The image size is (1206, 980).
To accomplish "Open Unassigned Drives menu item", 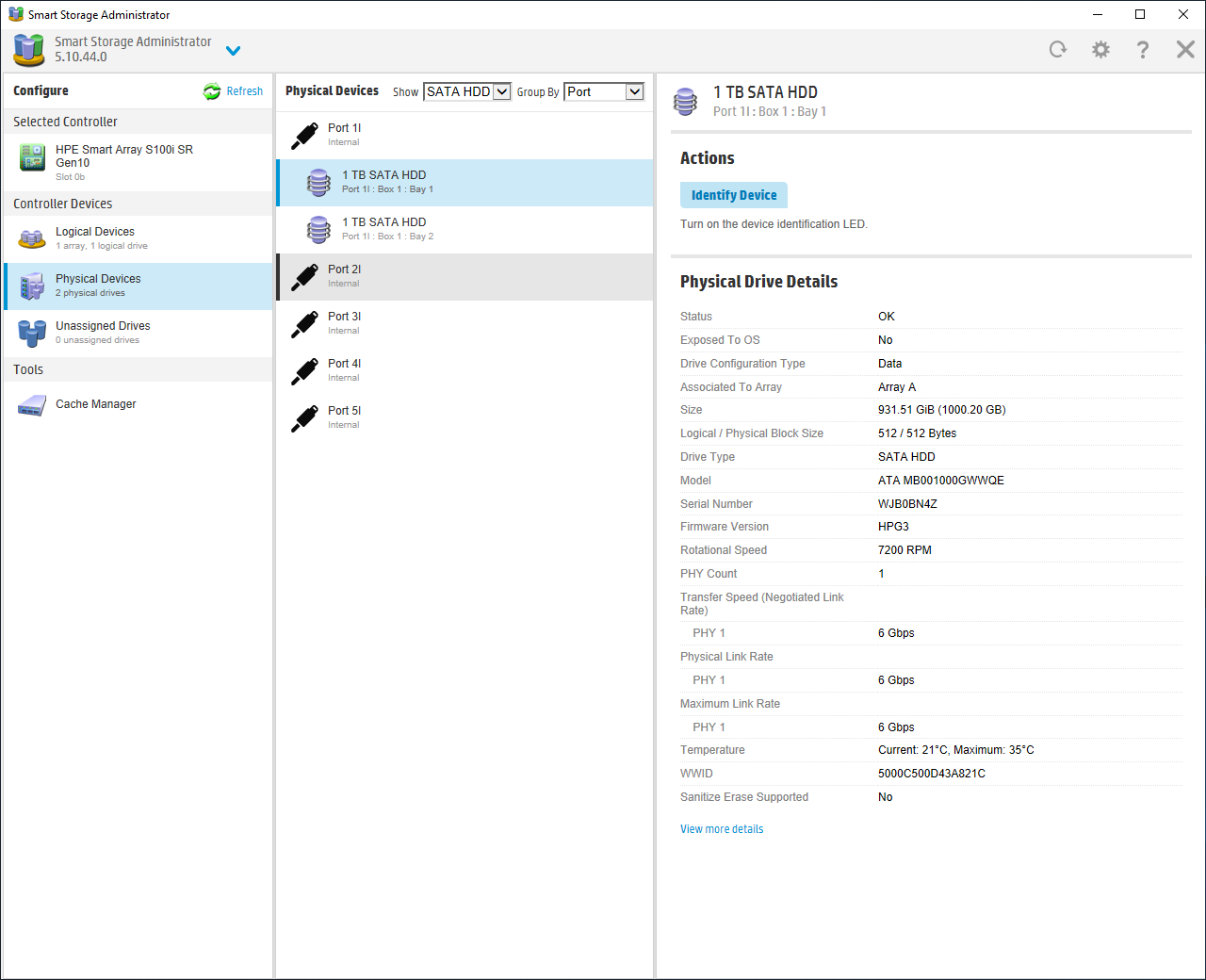I will [x=138, y=334].
